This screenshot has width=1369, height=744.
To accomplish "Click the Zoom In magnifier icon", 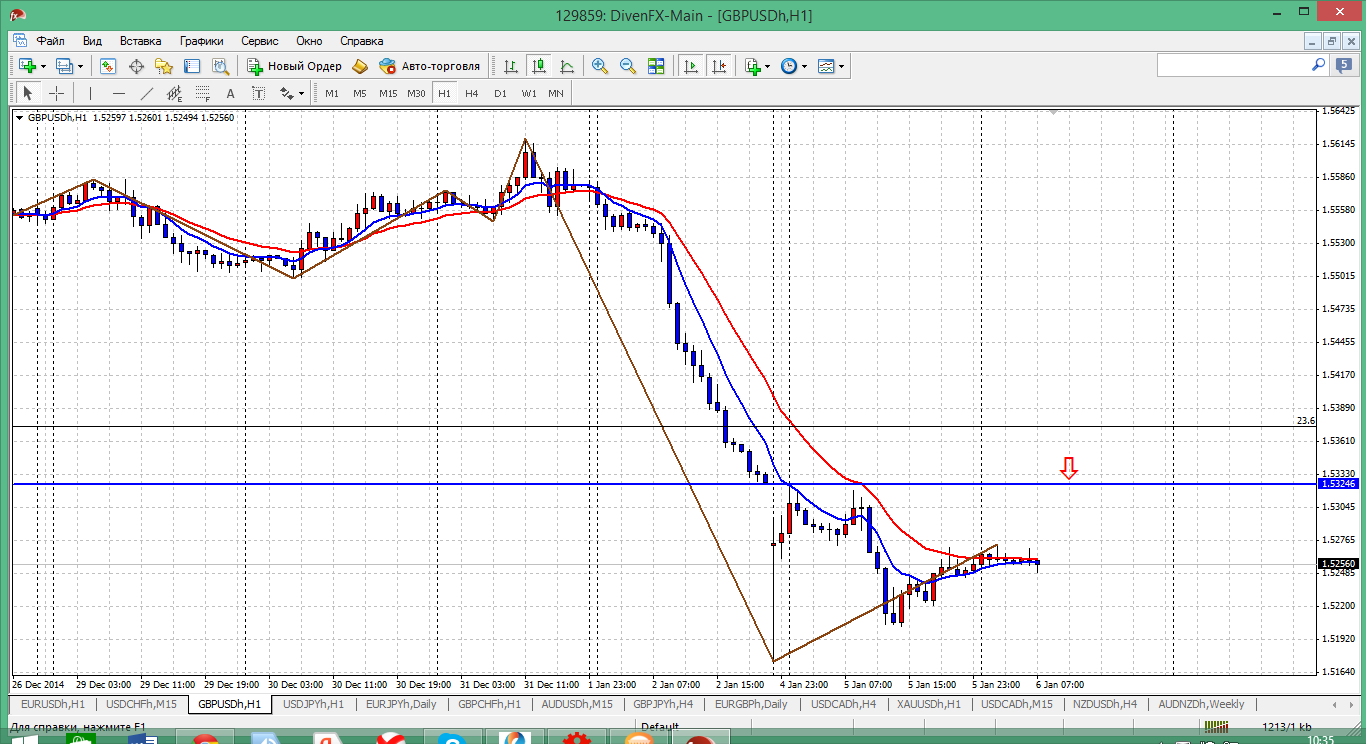I will (x=600, y=66).
